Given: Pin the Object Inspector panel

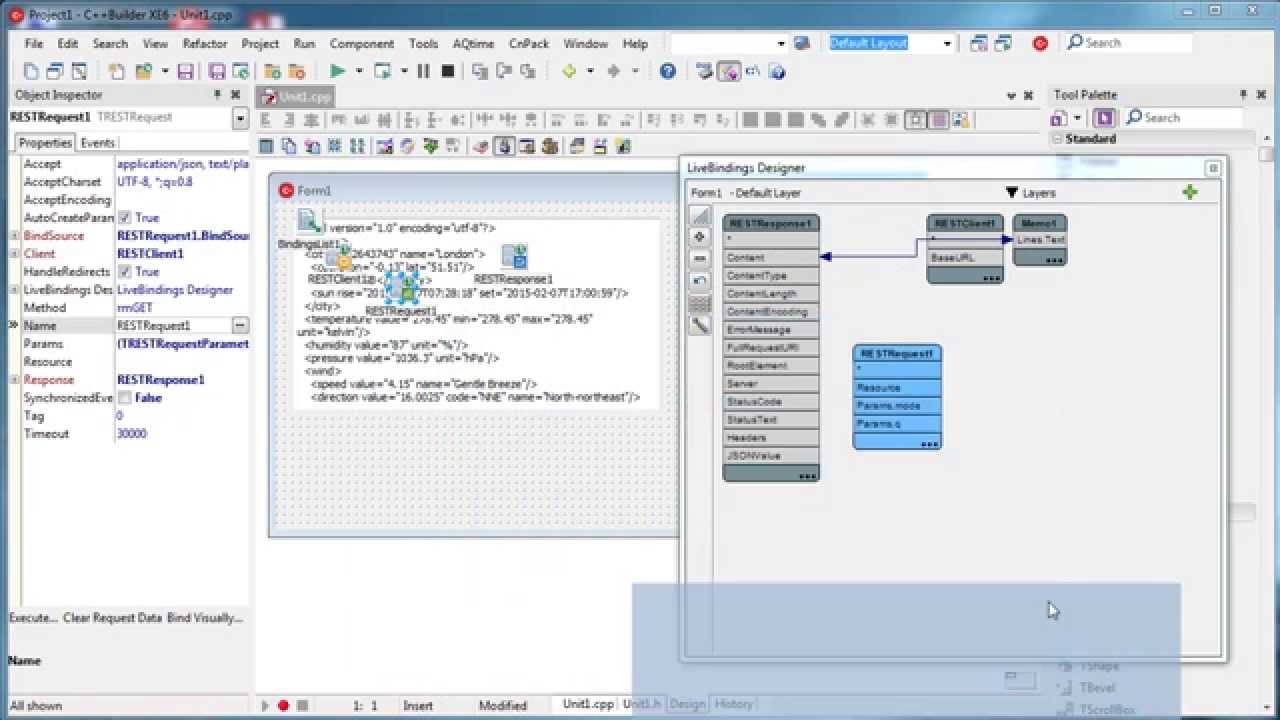Looking at the screenshot, I should 218,95.
